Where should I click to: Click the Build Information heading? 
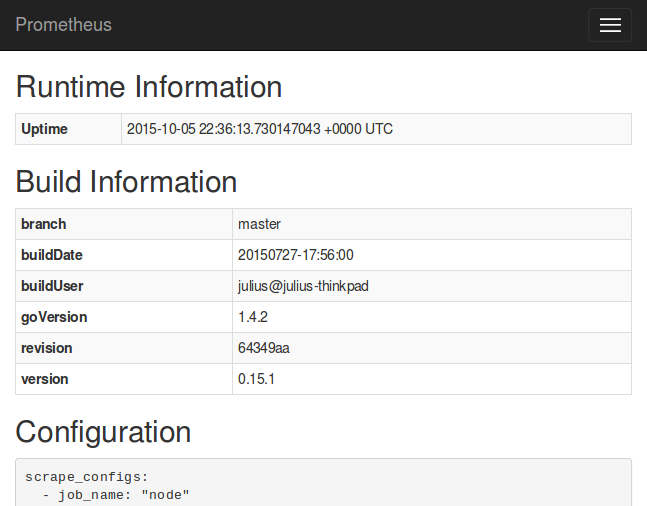tap(126, 182)
